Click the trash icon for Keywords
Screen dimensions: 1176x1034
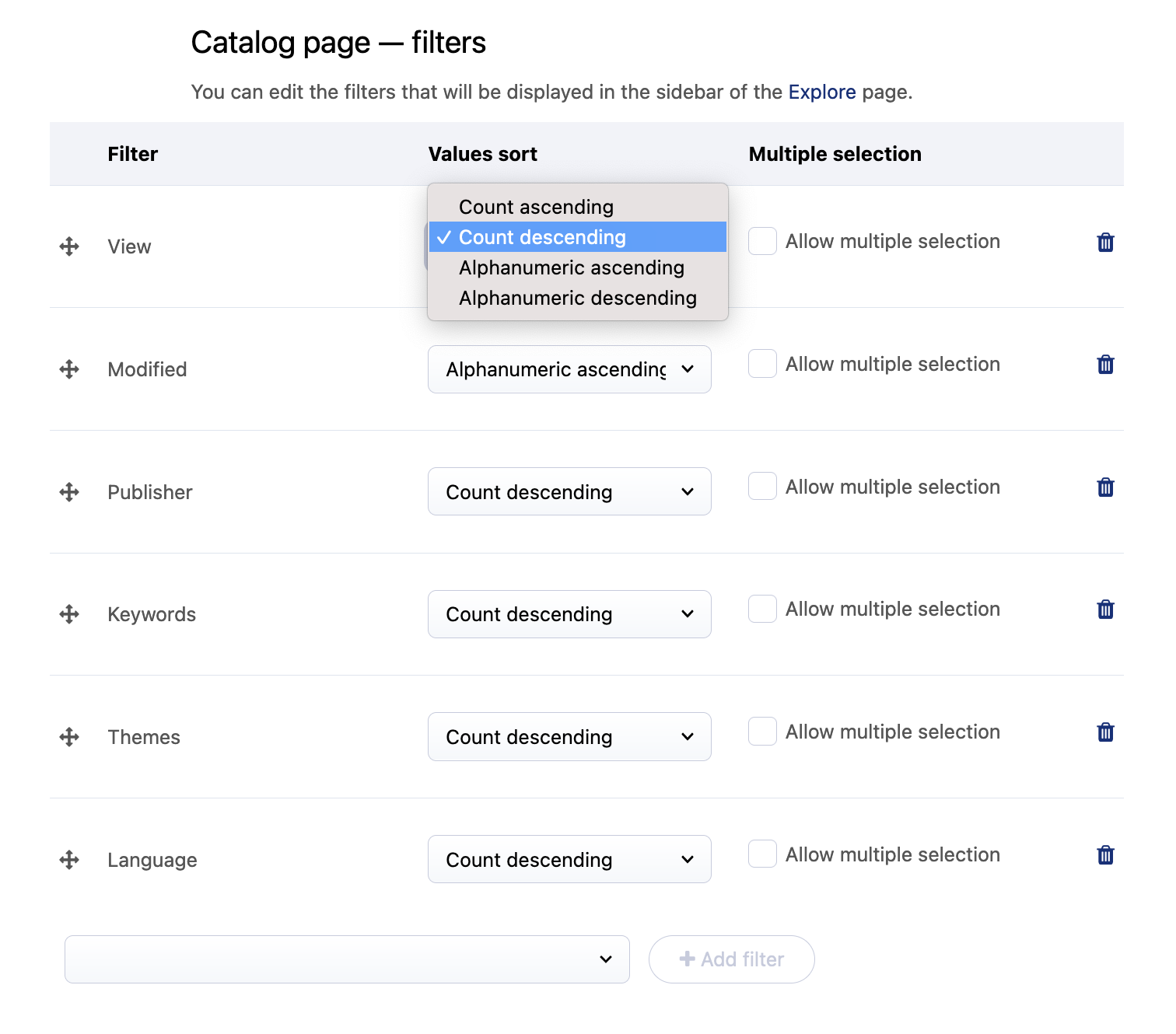[x=1105, y=610]
